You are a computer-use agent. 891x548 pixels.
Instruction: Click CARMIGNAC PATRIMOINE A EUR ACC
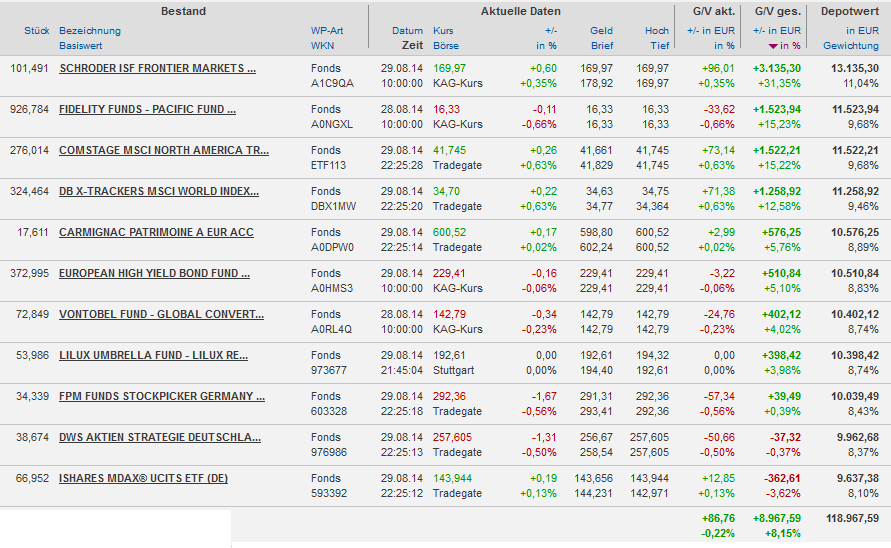pos(156,232)
